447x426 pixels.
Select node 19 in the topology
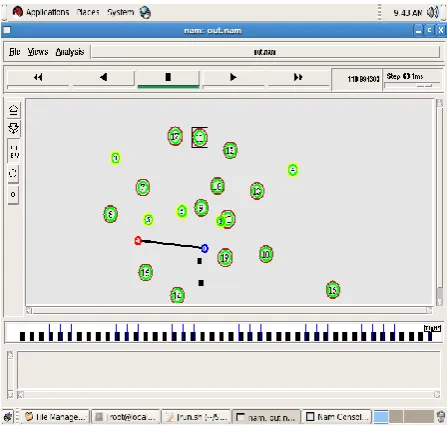click(225, 257)
